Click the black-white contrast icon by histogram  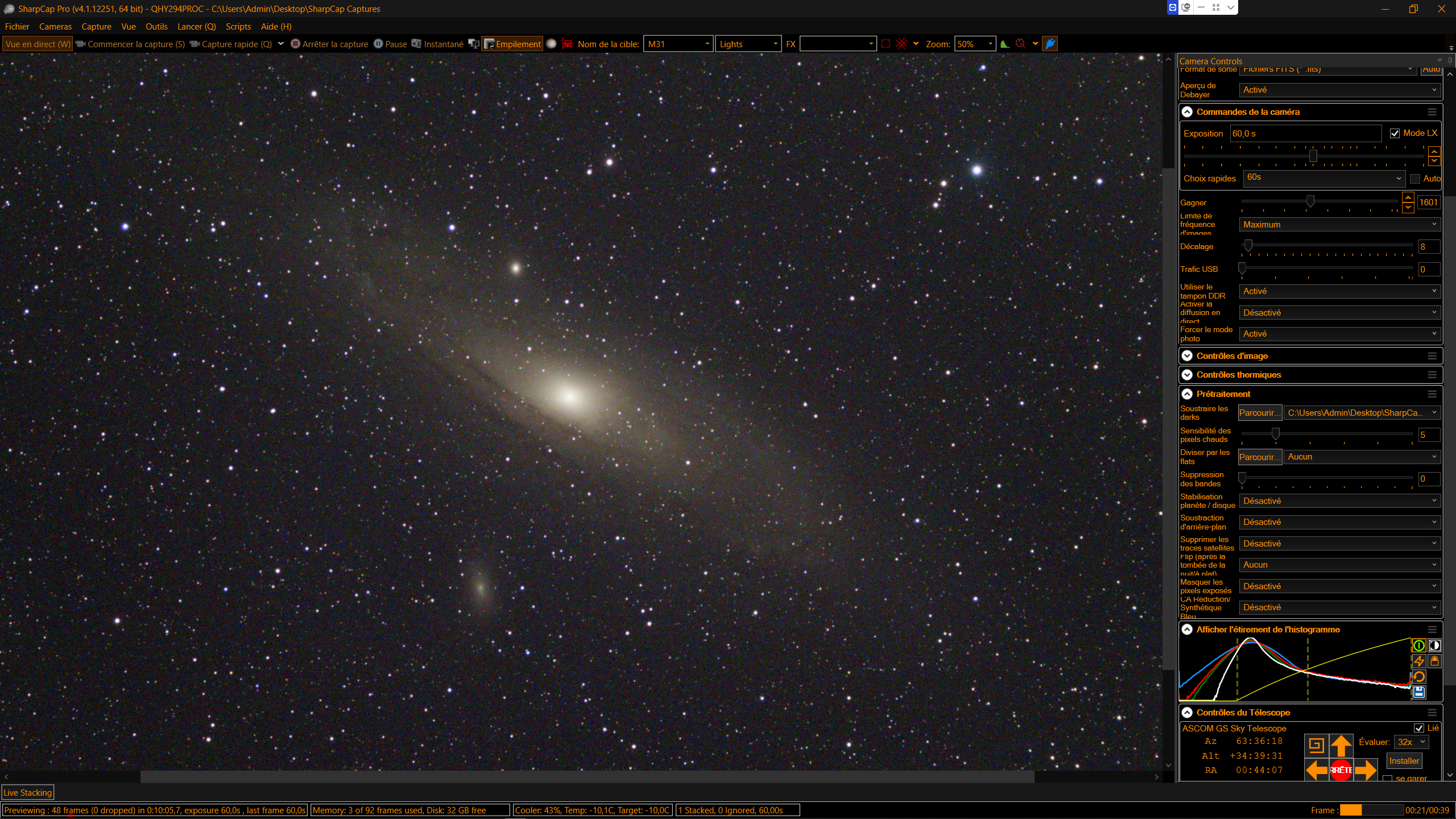[1434, 646]
